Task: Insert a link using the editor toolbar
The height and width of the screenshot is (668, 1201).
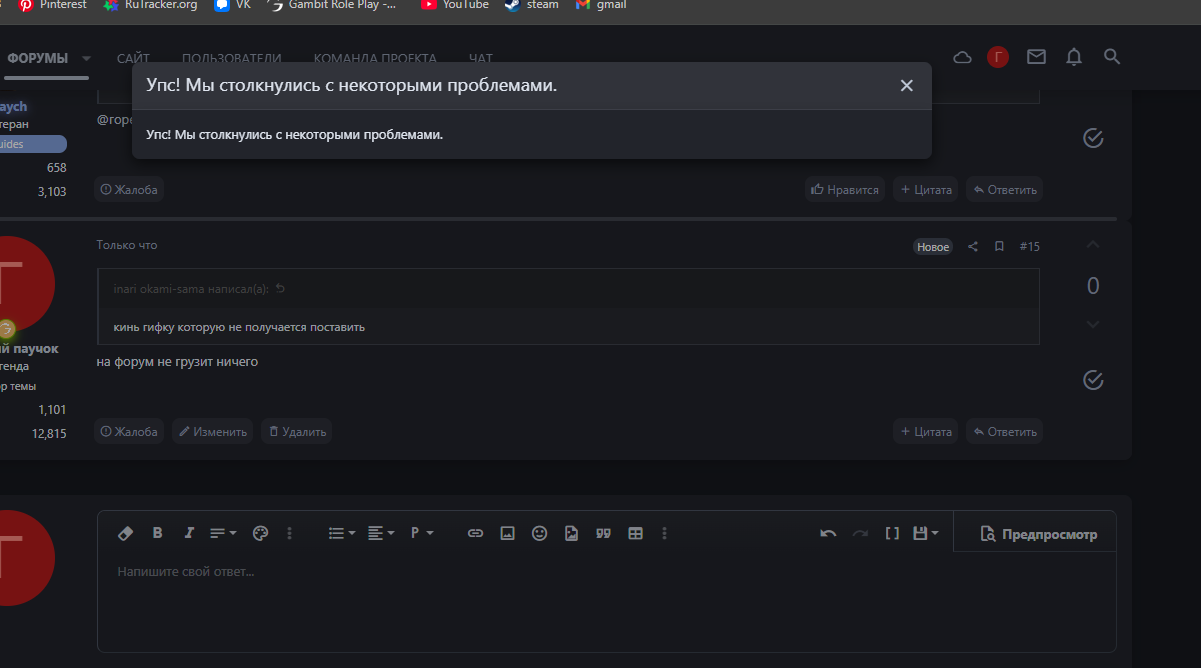Action: [475, 533]
